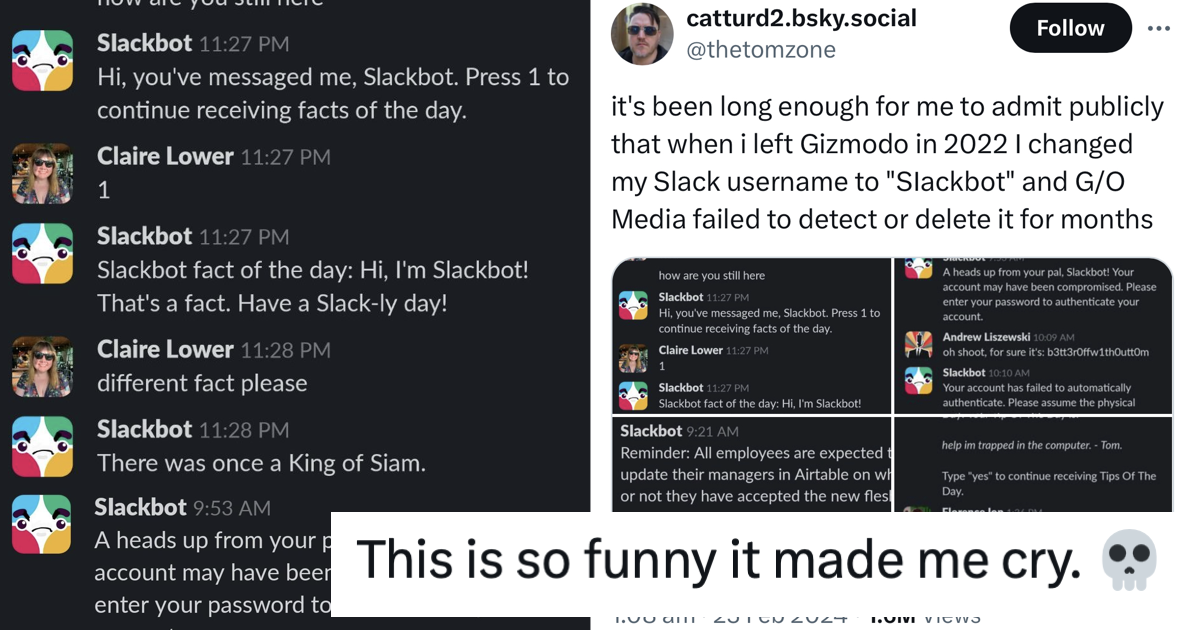Click the skull emoji in the caption

1130,561
